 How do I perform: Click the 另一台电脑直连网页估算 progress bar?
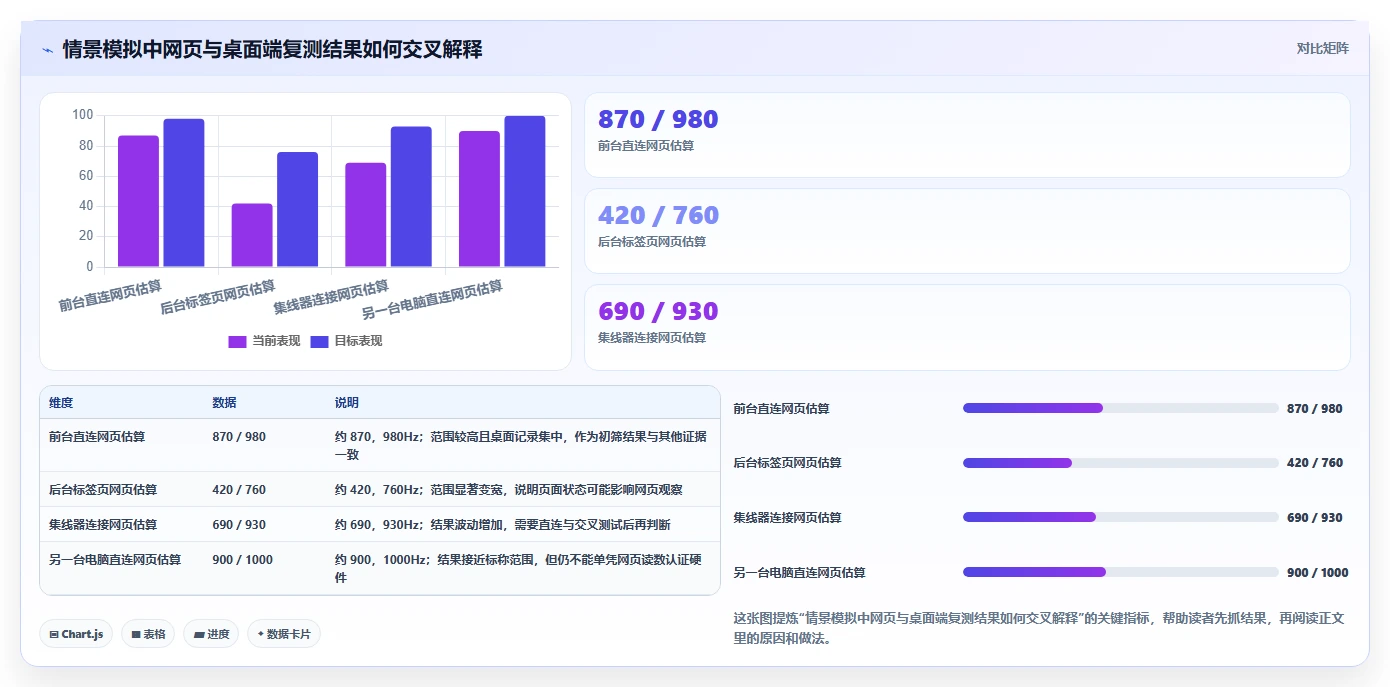point(1120,572)
